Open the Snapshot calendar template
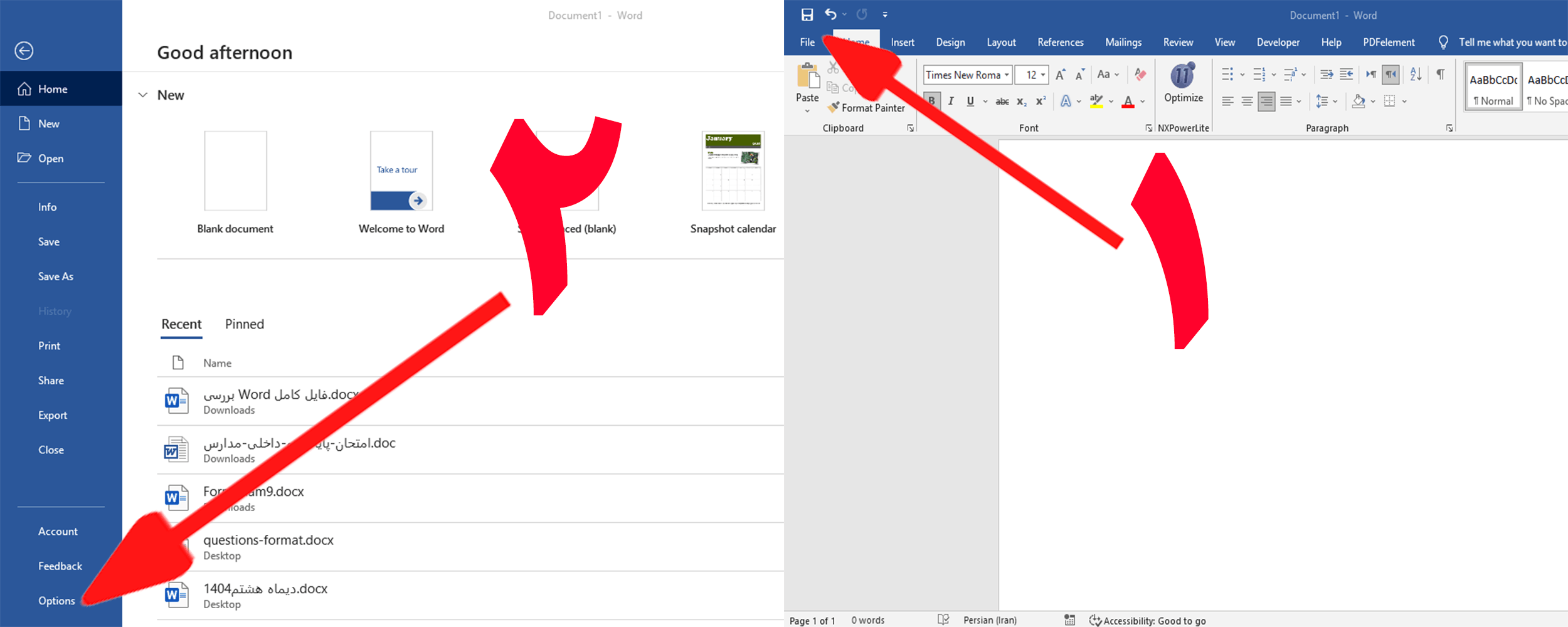This screenshot has width=1568, height=627. [x=733, y=171]
